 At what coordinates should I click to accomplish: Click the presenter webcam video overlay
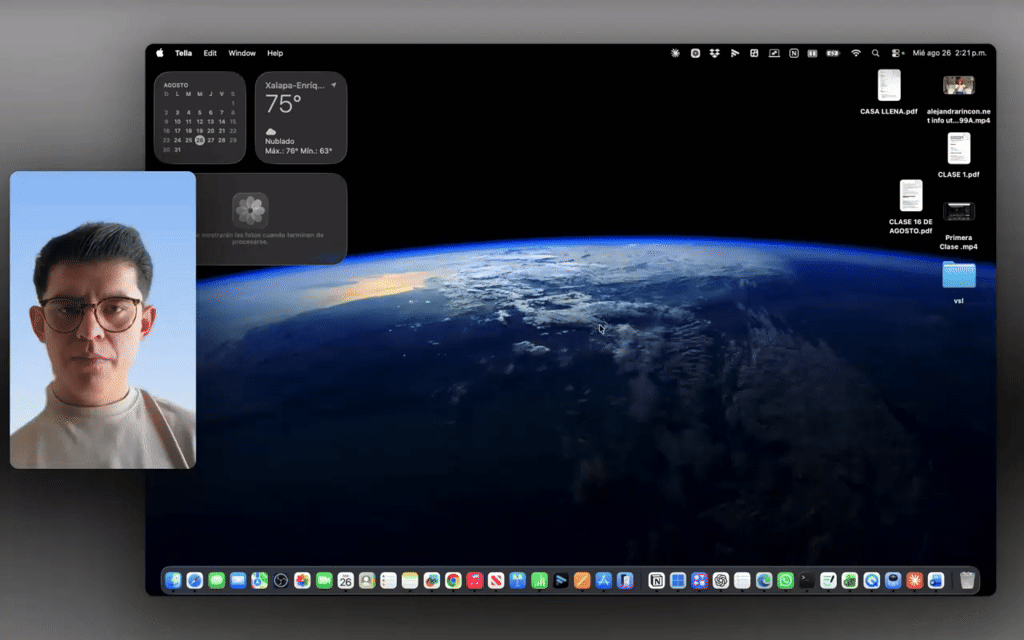pyautogui.click(x=103, y=320)
